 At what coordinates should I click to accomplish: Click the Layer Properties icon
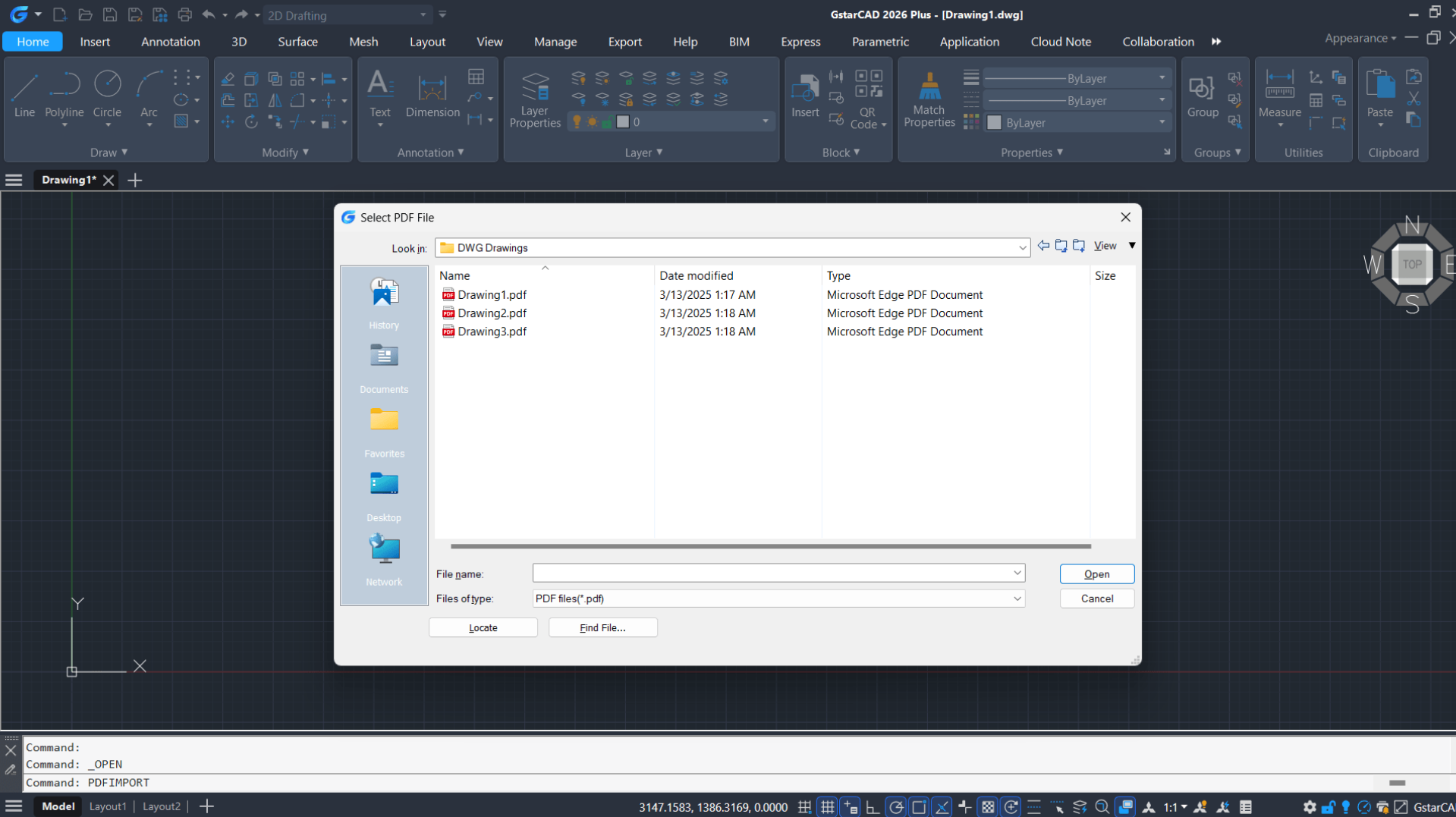pyautogui.click(x=534, y=99)
